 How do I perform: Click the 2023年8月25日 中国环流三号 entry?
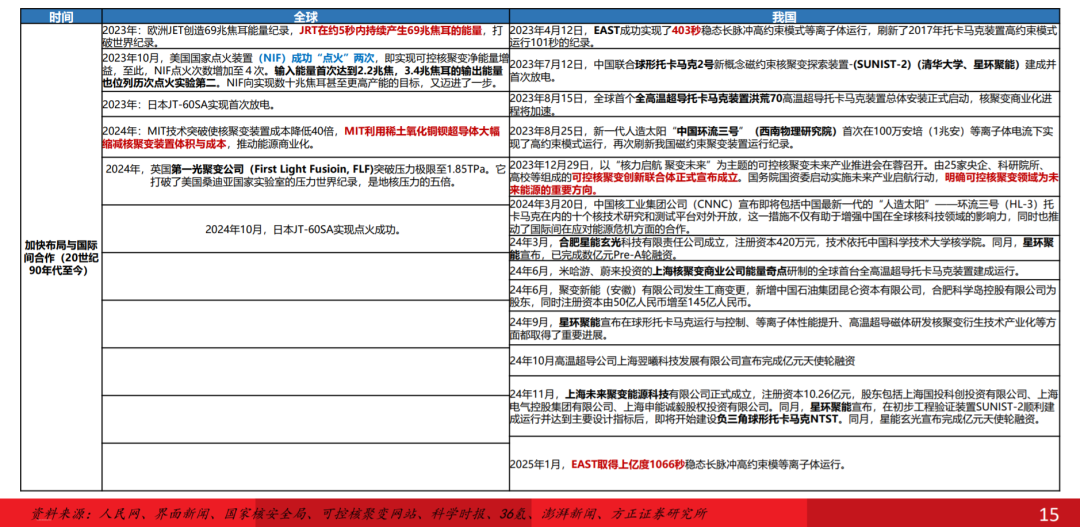point(784,137)
